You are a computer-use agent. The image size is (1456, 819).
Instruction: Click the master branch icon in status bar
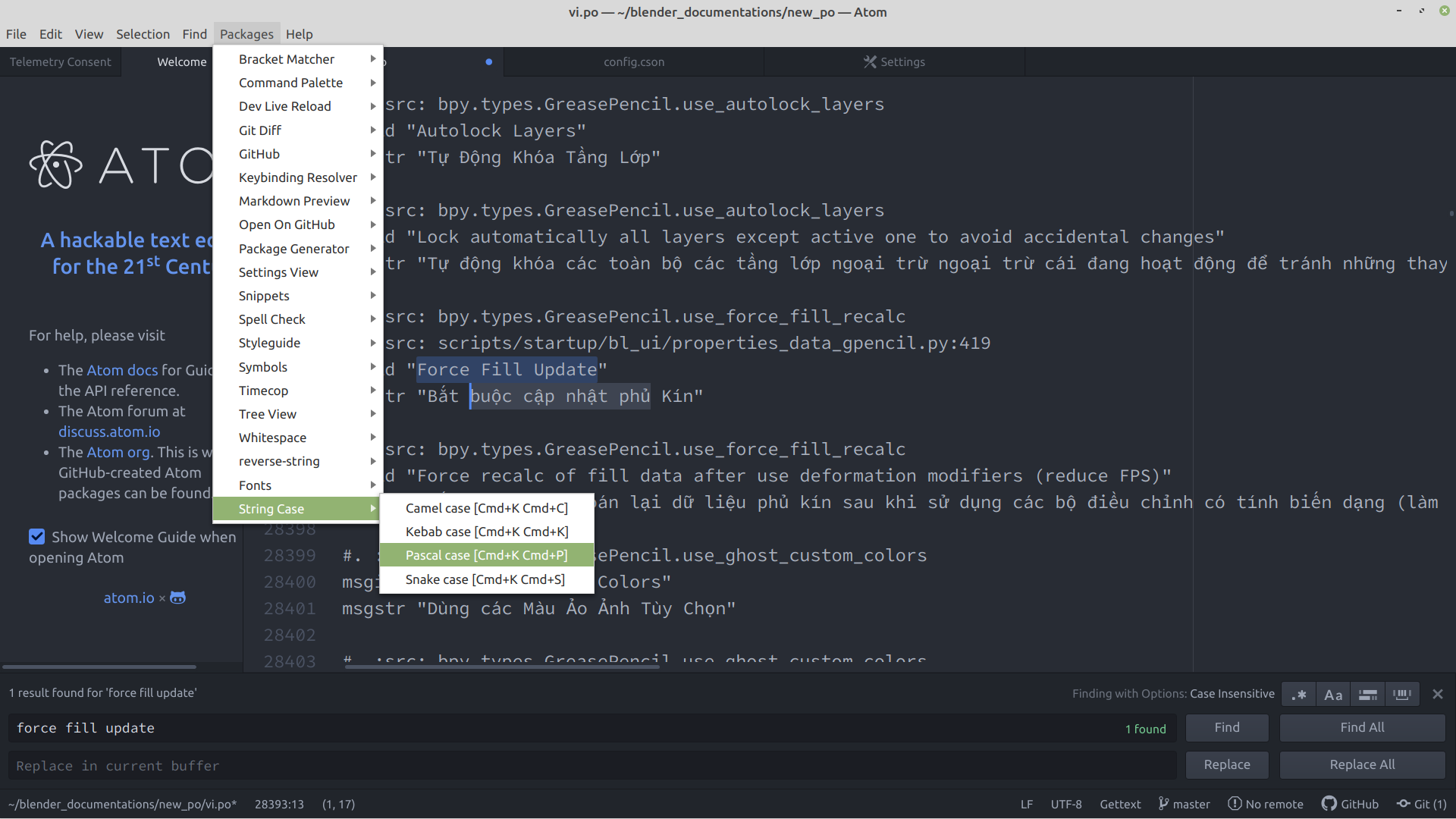click(1163, 804)
